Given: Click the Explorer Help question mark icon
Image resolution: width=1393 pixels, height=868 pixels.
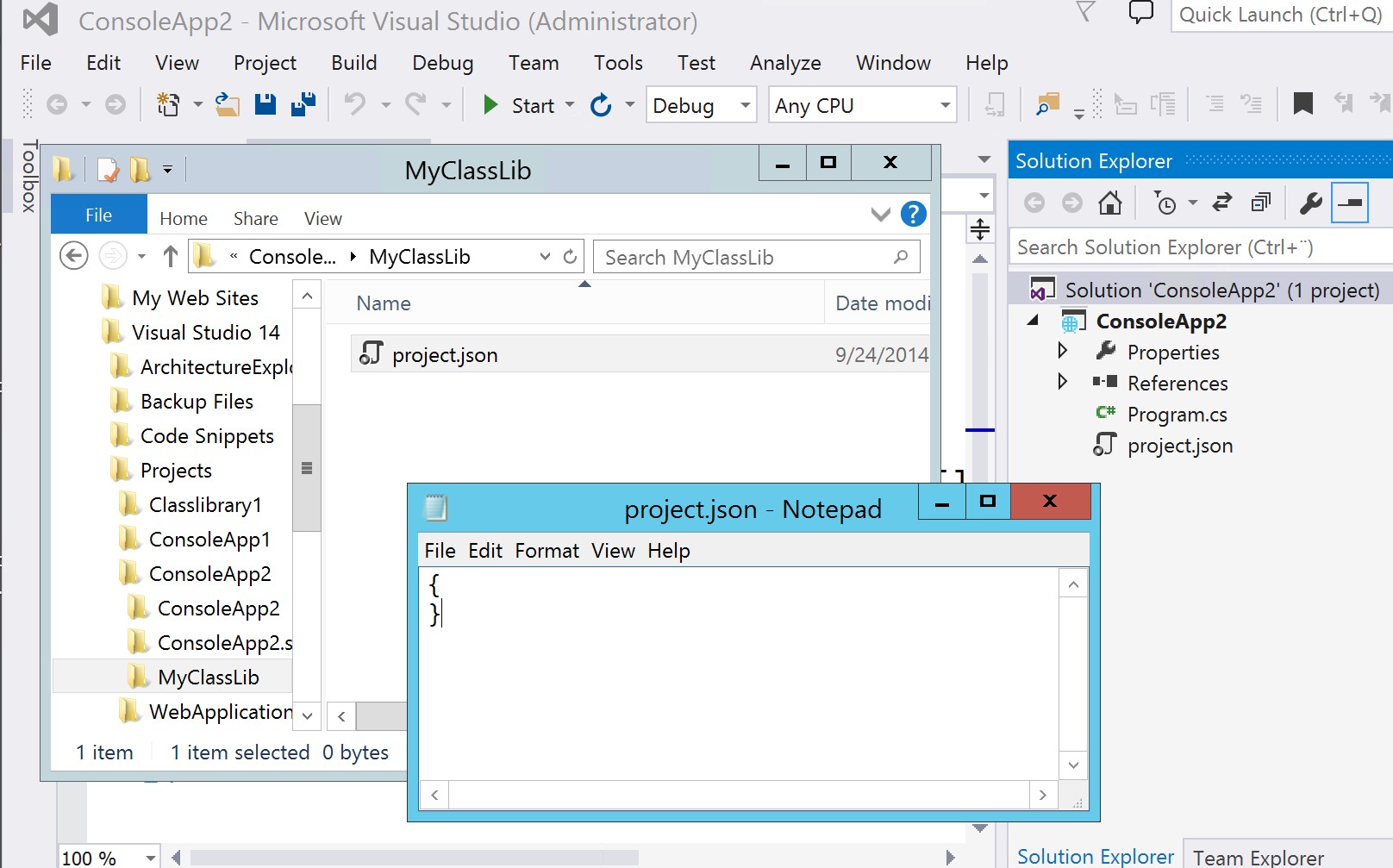Looking at the screenshot, I should point(914,214).
